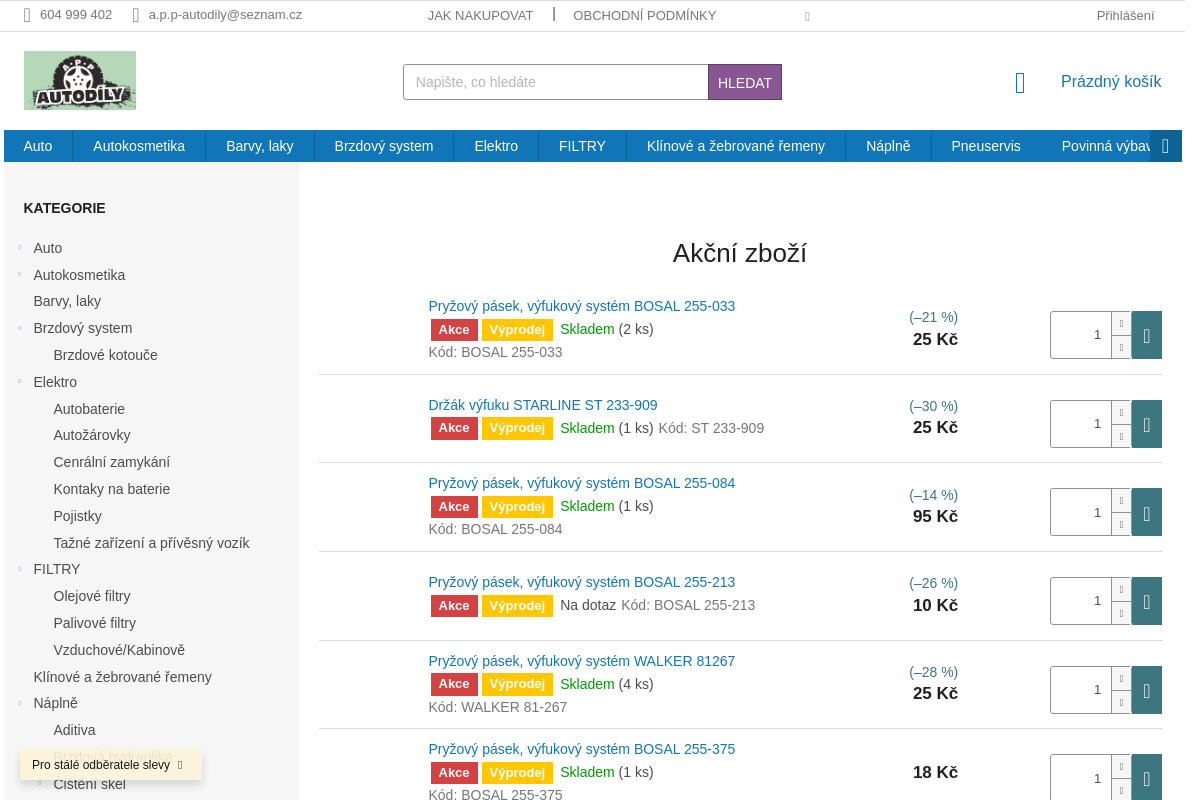The width and height of the screenshot is (1200, 800).
Task: Increase quantity for STARLINE ST 233-909
Action: (1121, 412)
